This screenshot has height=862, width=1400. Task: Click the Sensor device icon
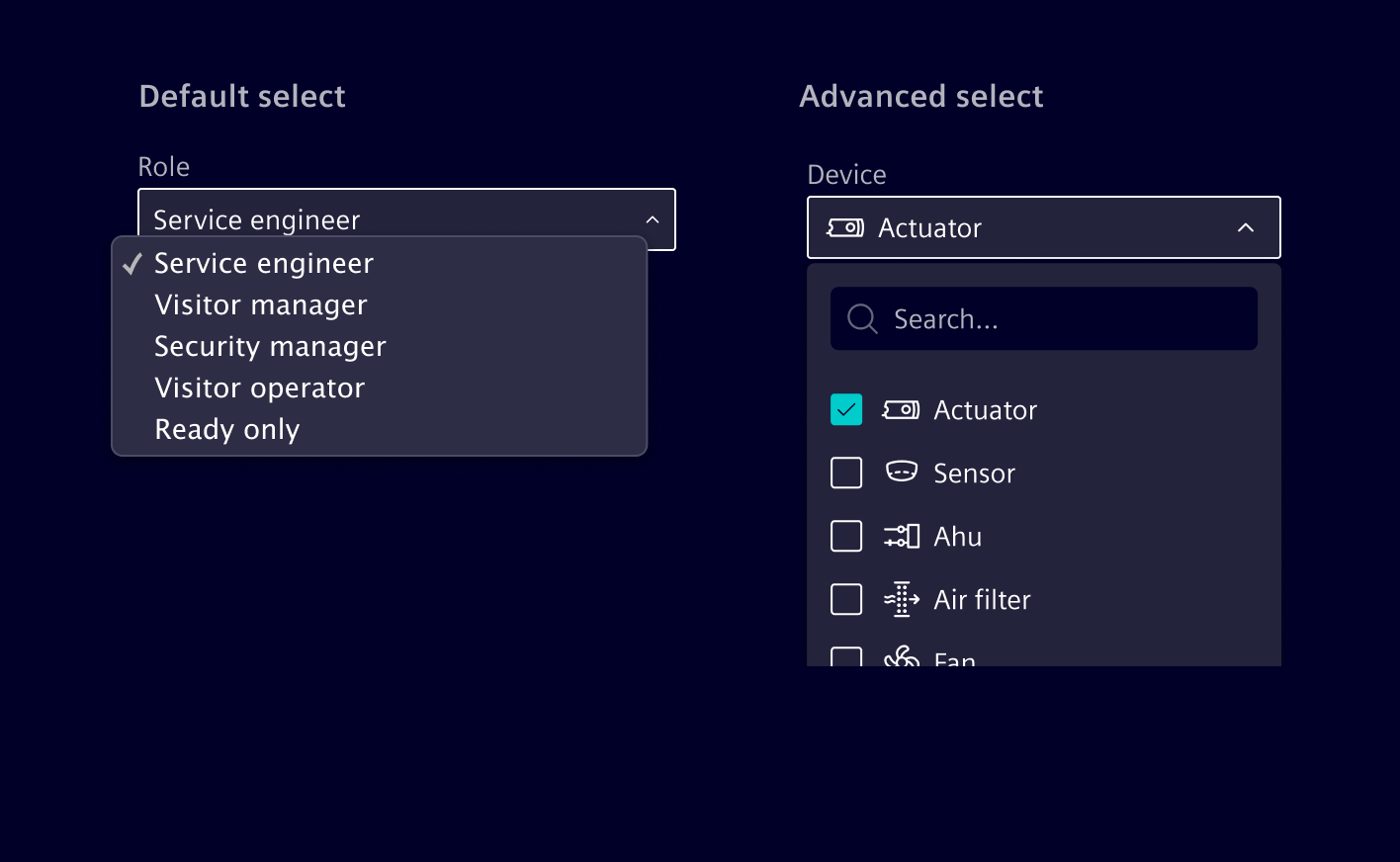tap(901, 473)
